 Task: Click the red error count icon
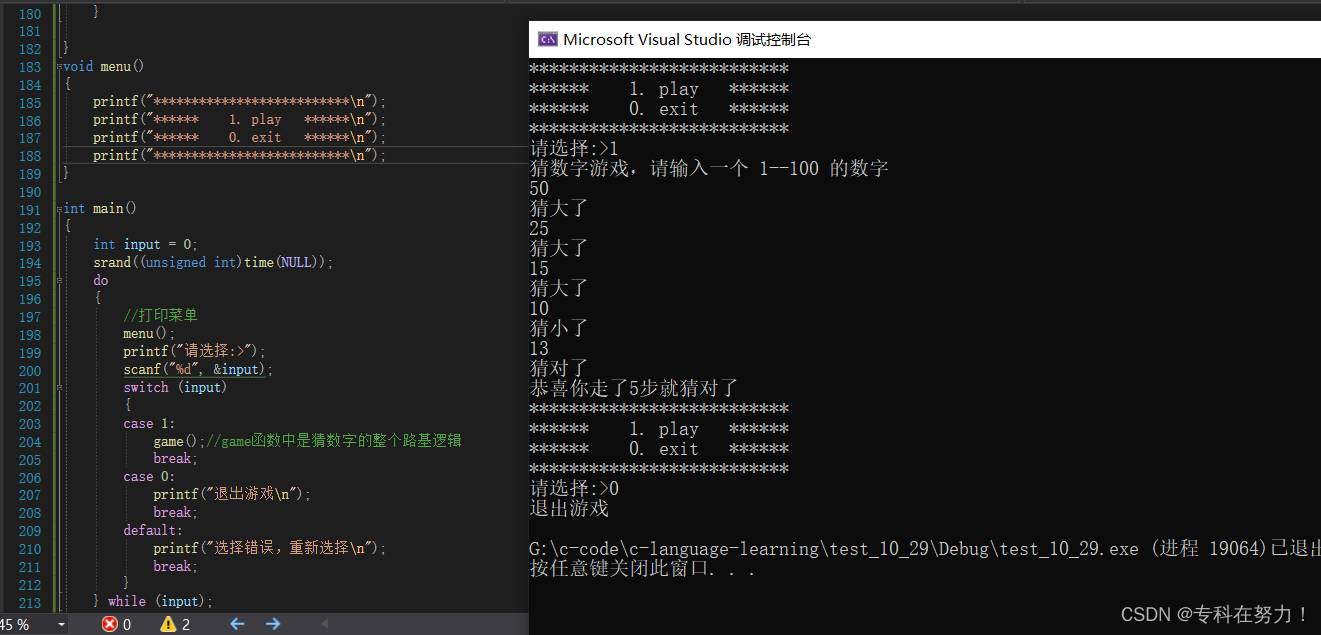click(x=109, y=624)
